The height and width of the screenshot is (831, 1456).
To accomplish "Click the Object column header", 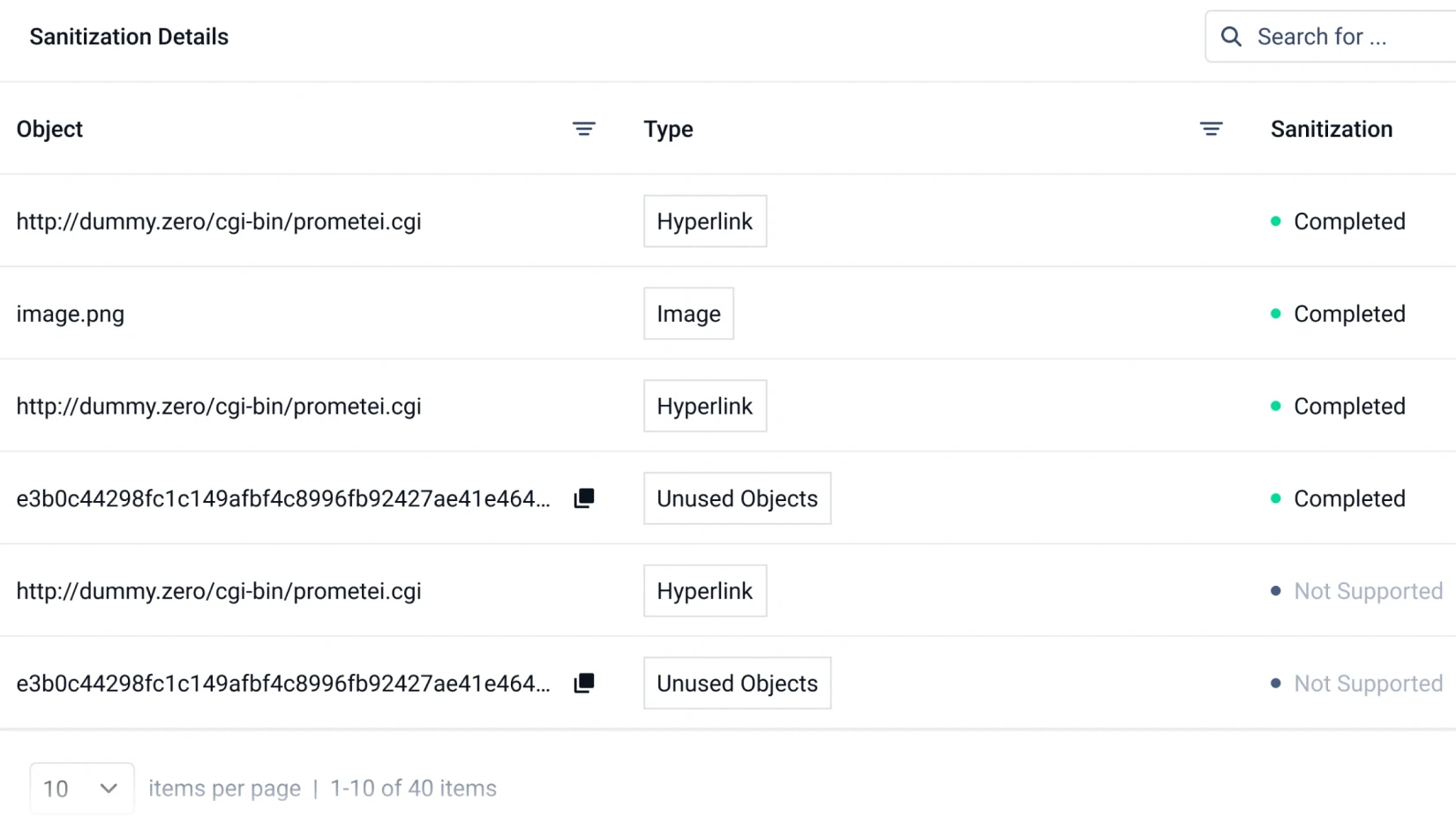I will (x=49, y=129).
